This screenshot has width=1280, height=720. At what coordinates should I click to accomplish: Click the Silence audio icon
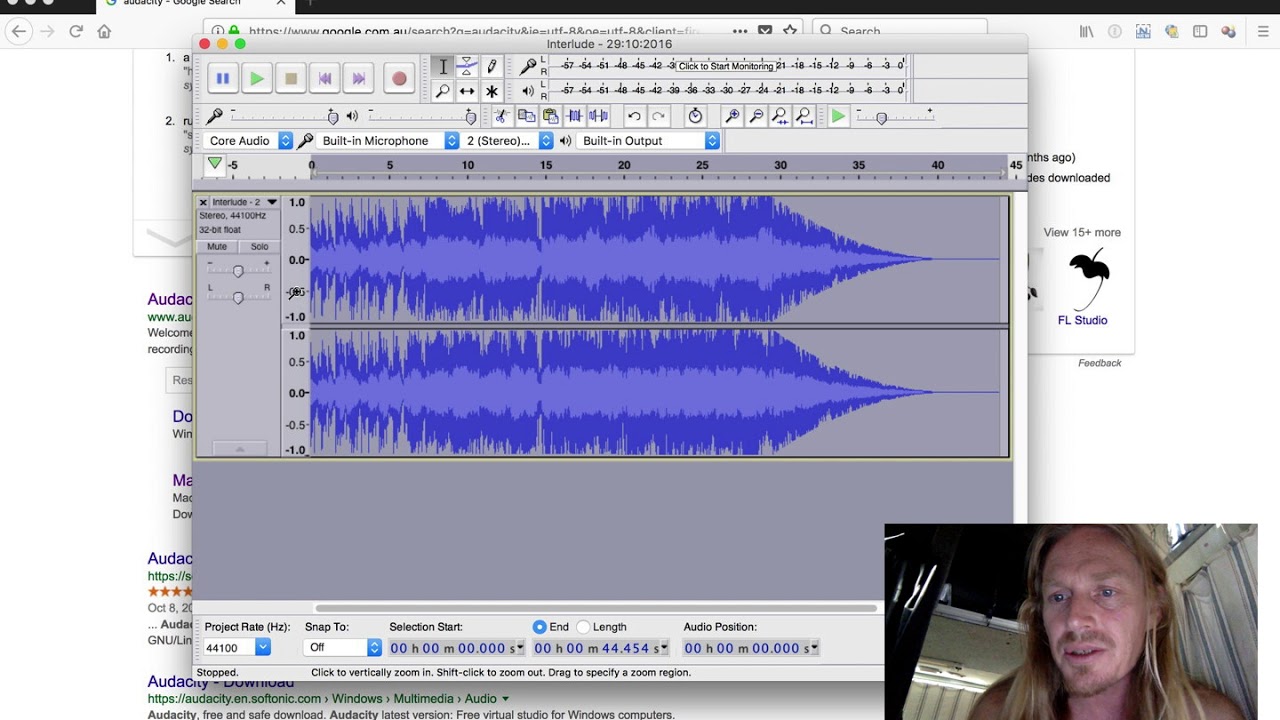click(598, 116)
